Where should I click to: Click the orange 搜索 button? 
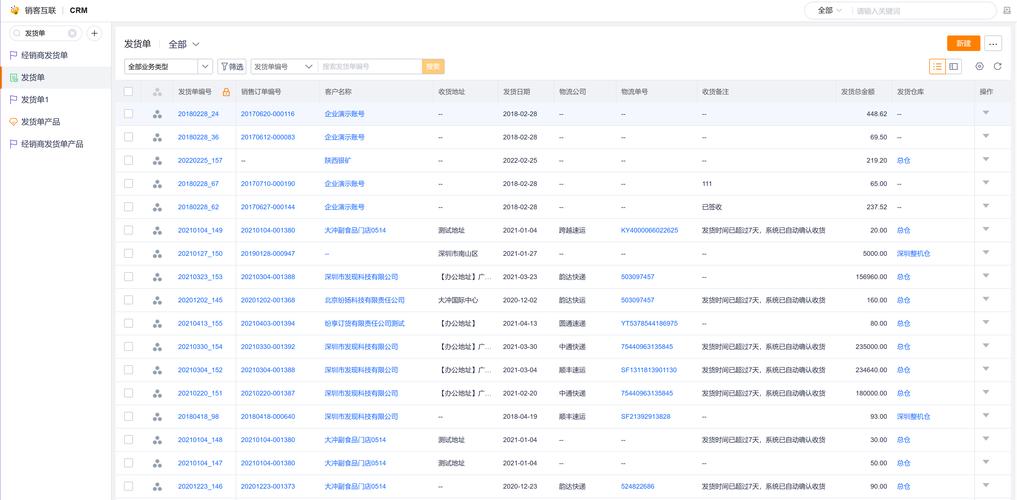click(433, 66)
